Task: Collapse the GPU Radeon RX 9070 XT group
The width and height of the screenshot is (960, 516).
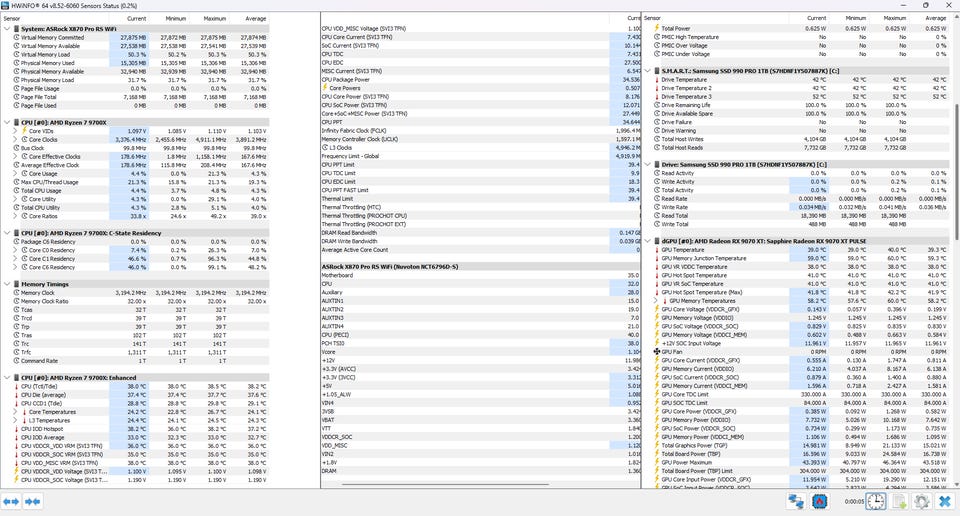Action: tap(648, 241)
